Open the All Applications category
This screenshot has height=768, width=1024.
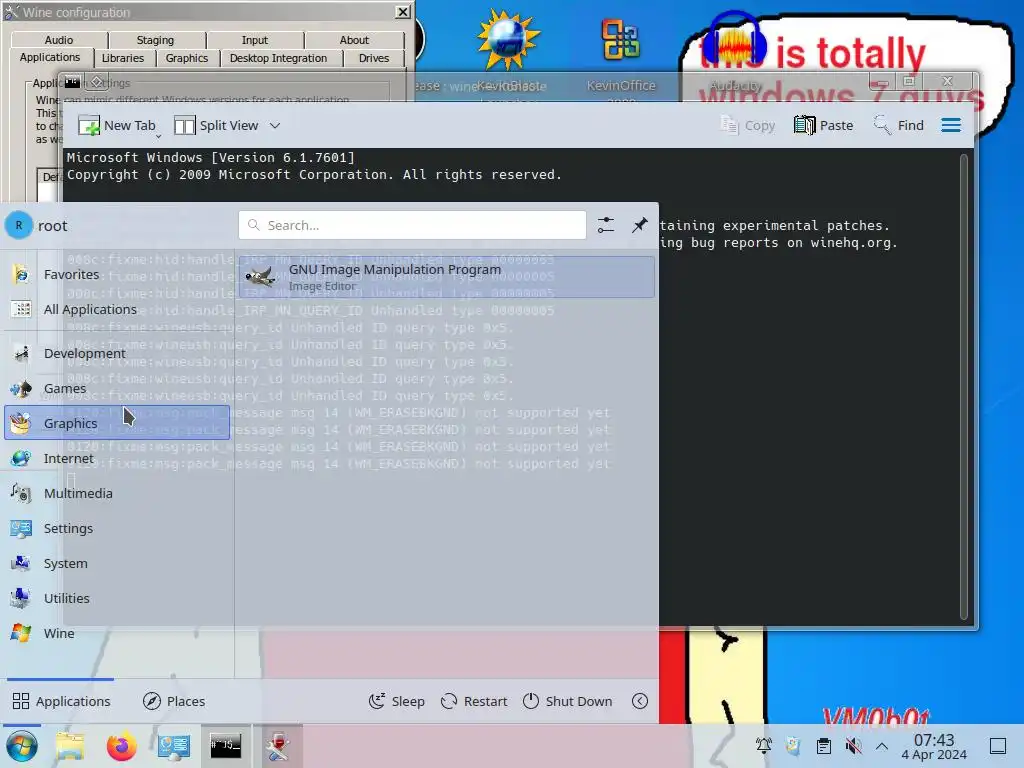coord(118,310)
